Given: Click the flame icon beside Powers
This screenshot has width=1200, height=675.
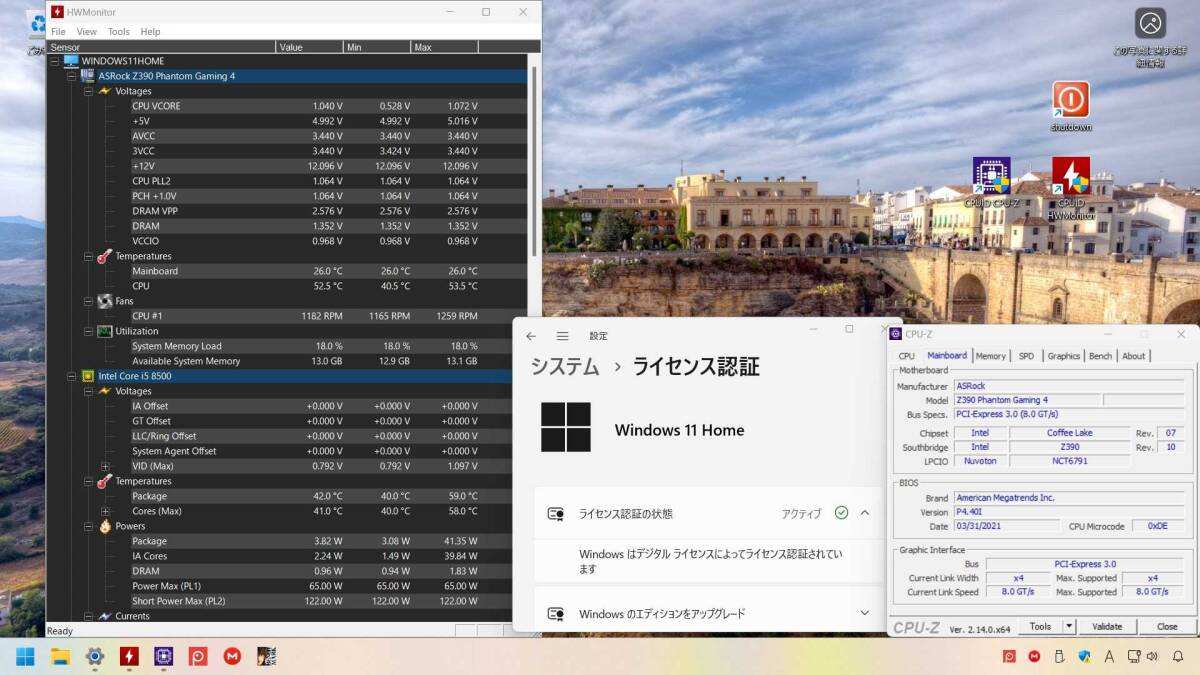Looking at the screenshot, I should (x=105, y=526).
